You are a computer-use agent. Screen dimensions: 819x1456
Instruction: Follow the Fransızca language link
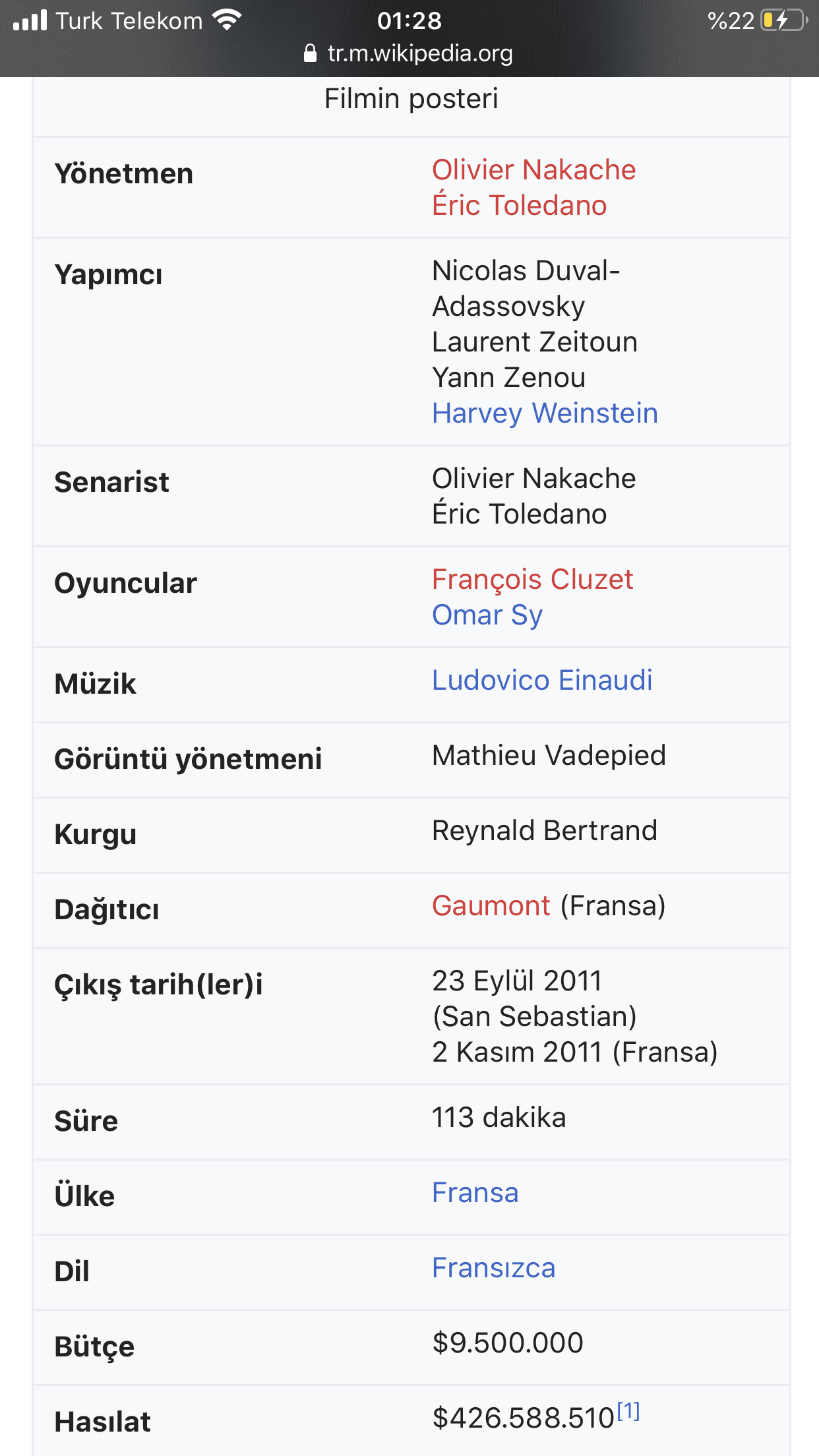click(x=493, y=1267)
